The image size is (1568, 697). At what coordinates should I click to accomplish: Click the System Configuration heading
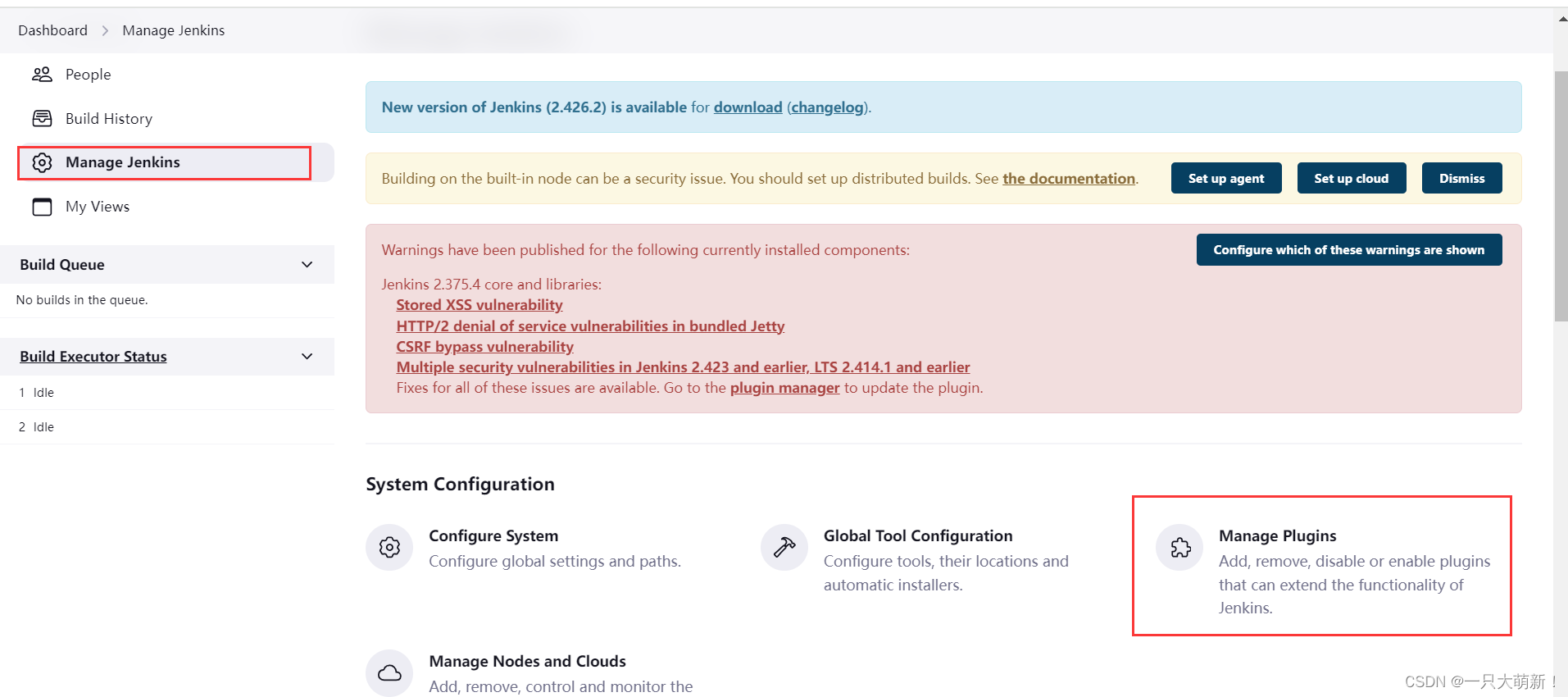click(460, 484)
